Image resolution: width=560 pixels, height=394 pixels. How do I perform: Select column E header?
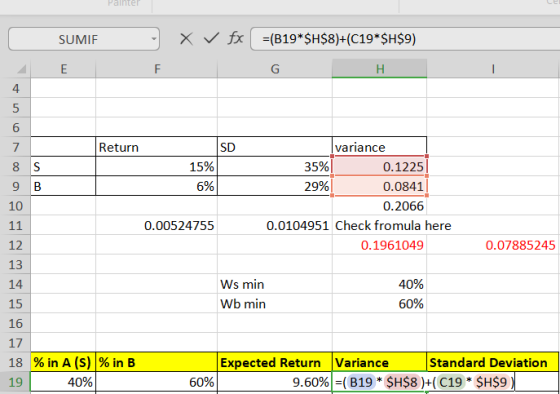coord(63,69)
